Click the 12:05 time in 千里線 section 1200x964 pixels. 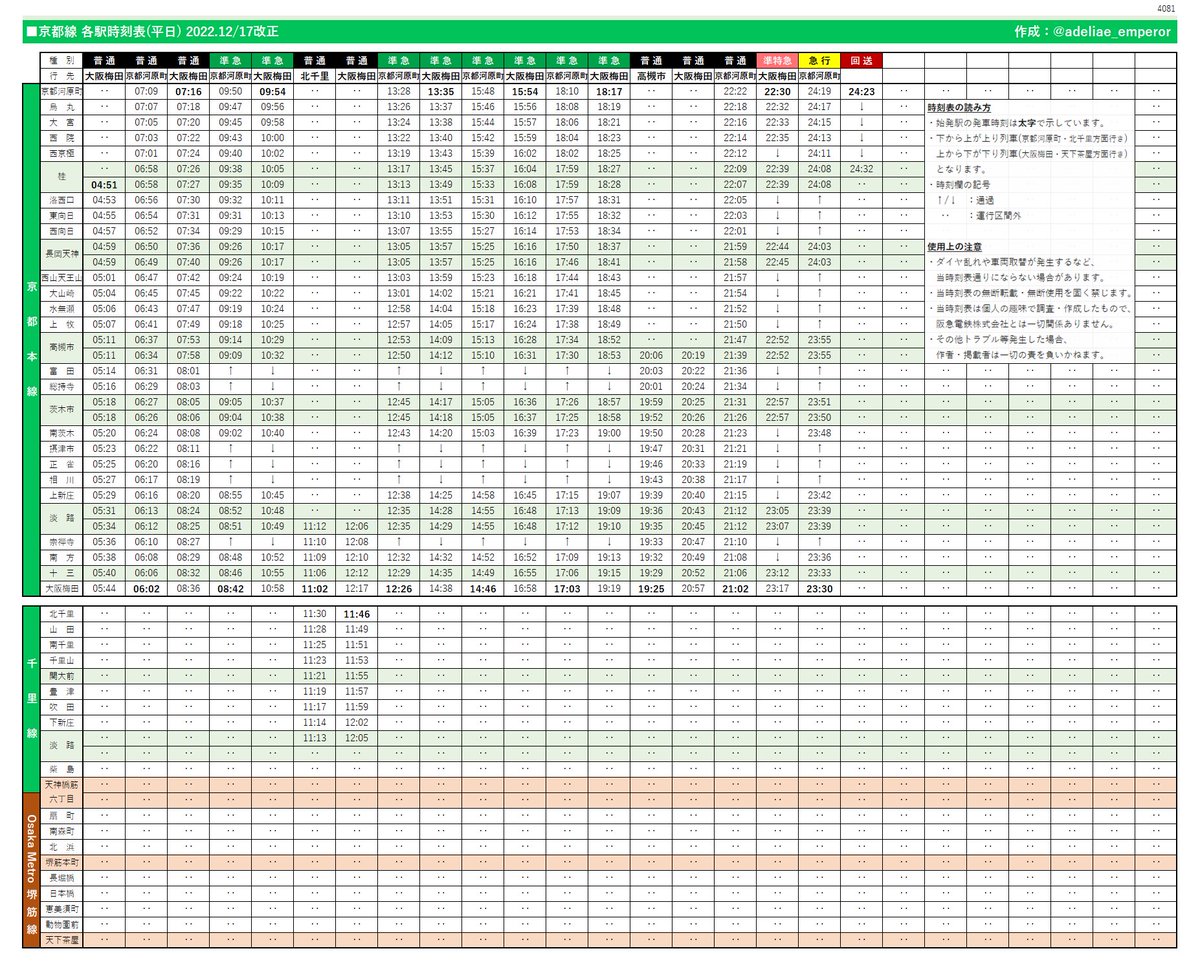(356, 738)
